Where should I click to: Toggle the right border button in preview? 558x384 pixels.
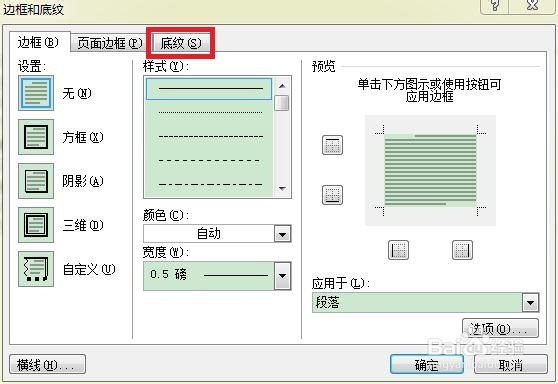coord(463,250)
